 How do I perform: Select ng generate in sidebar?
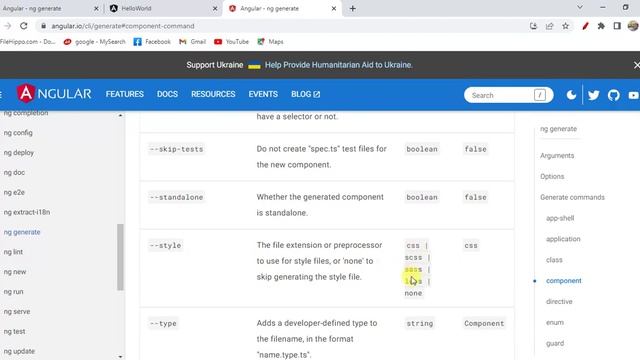pyautogui.click(x=22, y=232)
